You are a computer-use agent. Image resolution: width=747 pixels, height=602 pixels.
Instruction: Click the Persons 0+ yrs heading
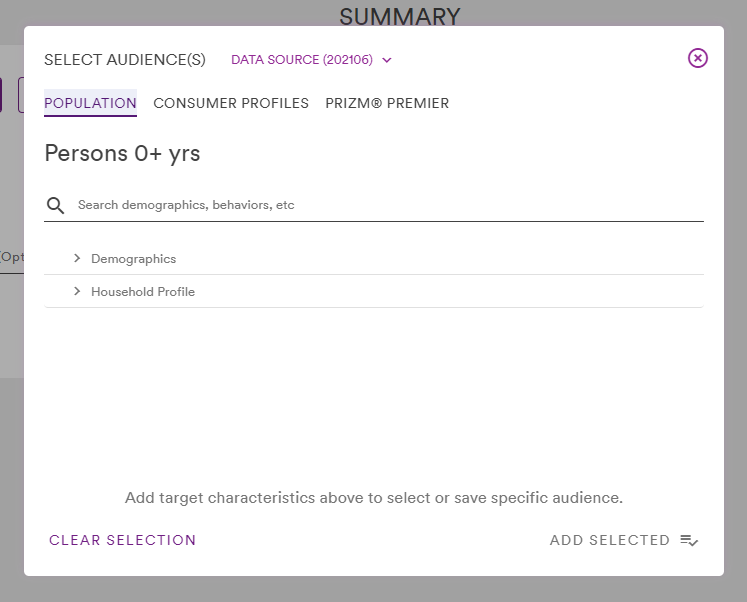click(122, 153)
